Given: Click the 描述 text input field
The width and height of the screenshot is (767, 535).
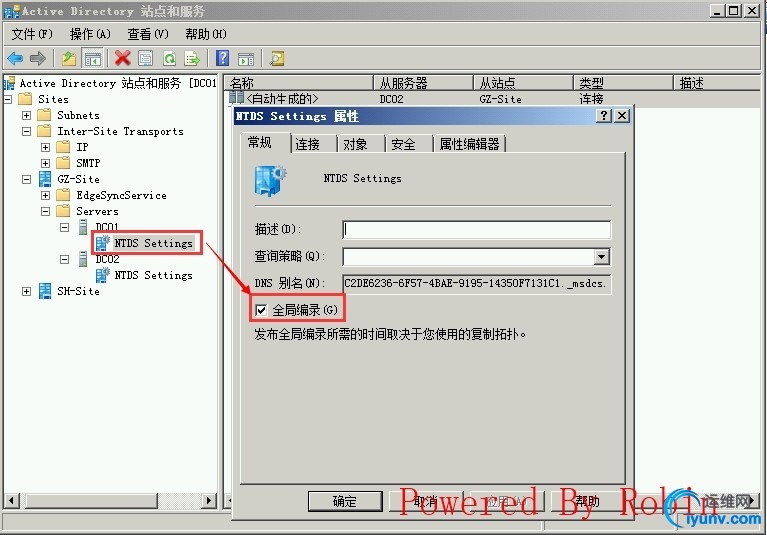Looking at the screenshot, I should (x=476, y=229).
